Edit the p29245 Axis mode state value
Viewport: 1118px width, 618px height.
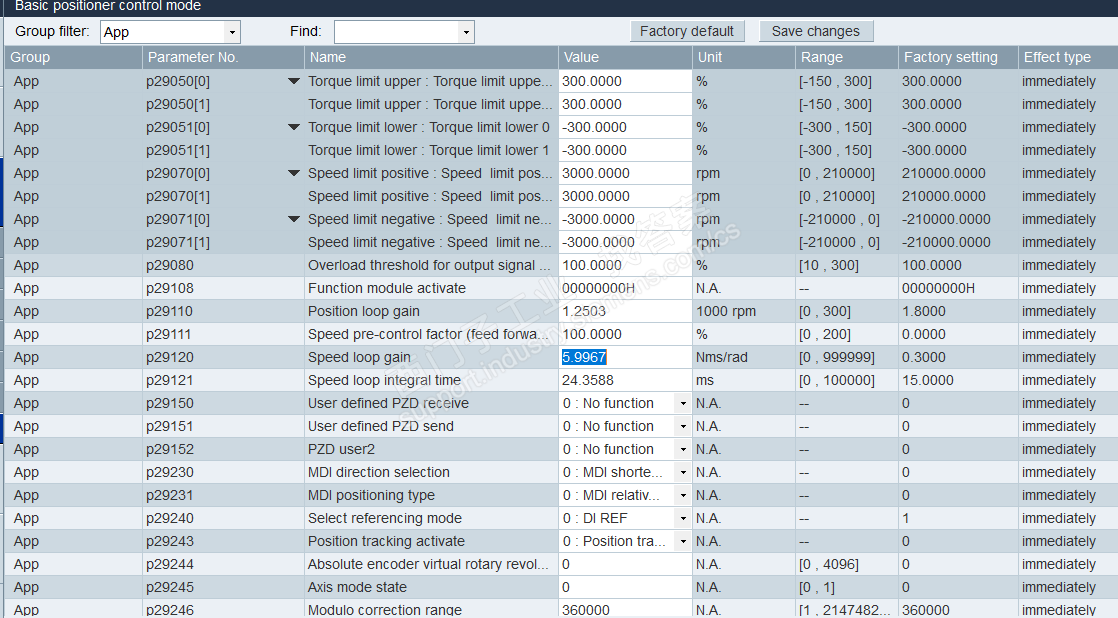[625, 587]
